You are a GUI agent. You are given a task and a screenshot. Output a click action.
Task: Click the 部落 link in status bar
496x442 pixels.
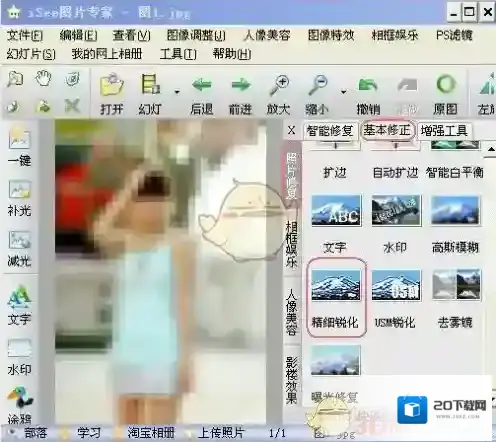pyautogui.click(x=36, y=433)
